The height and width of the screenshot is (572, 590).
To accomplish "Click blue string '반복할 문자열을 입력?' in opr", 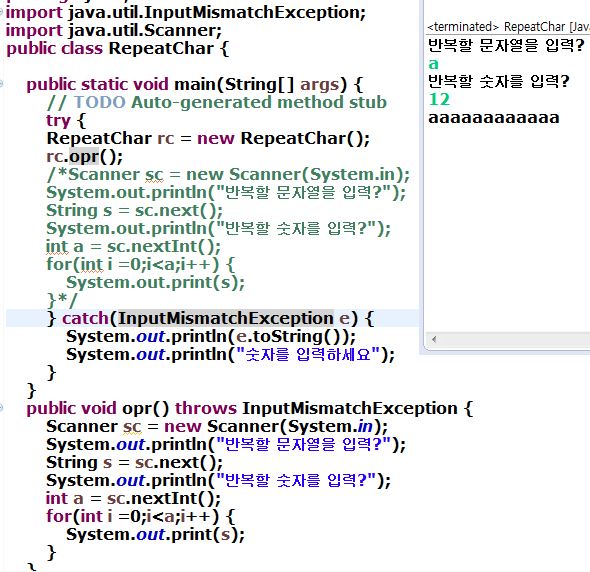I will [x=304, y=444].
